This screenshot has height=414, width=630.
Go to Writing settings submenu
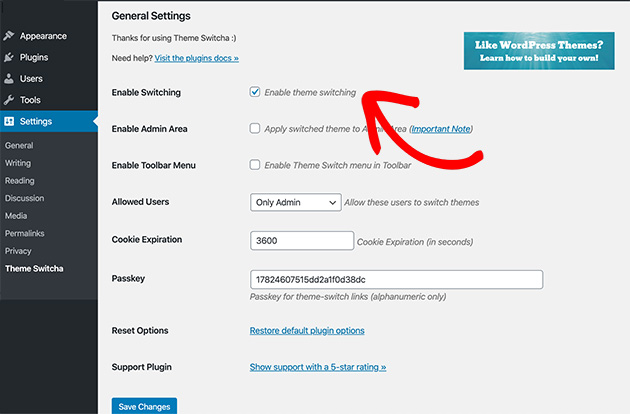coord(18,163)
